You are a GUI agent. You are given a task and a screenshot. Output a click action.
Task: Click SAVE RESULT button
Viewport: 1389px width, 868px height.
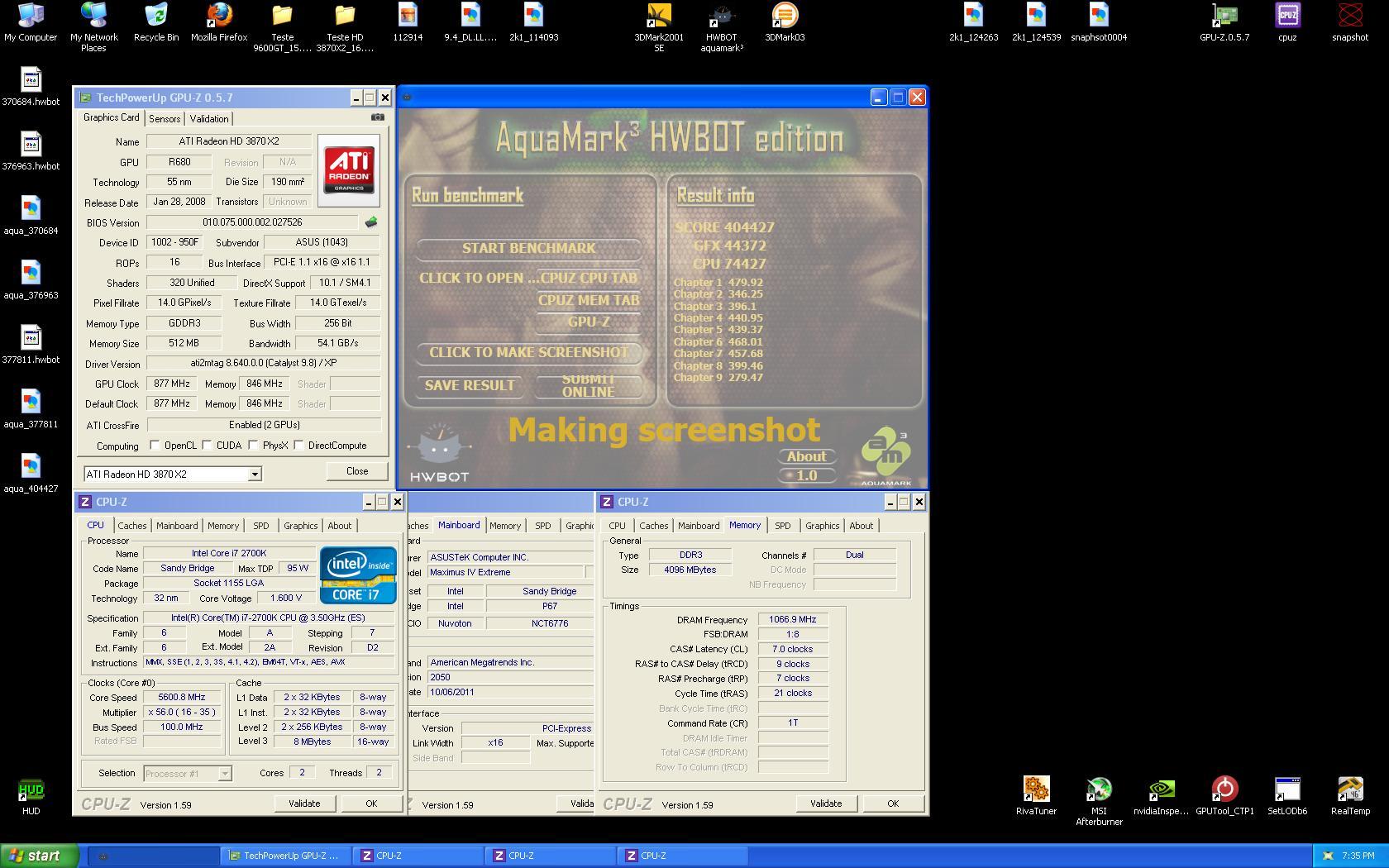[x=470, y=385]
